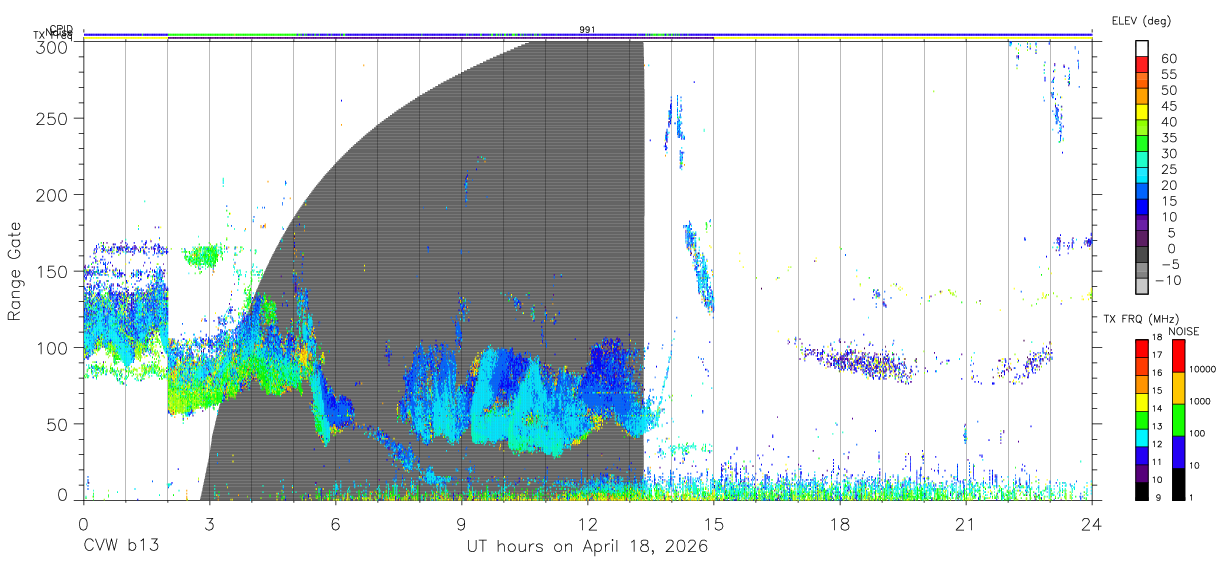Click the yellow swatch in ELEV color bar
This screenshot has height=567, width=1228.
pyautogui.click(x=1142, y=113)
